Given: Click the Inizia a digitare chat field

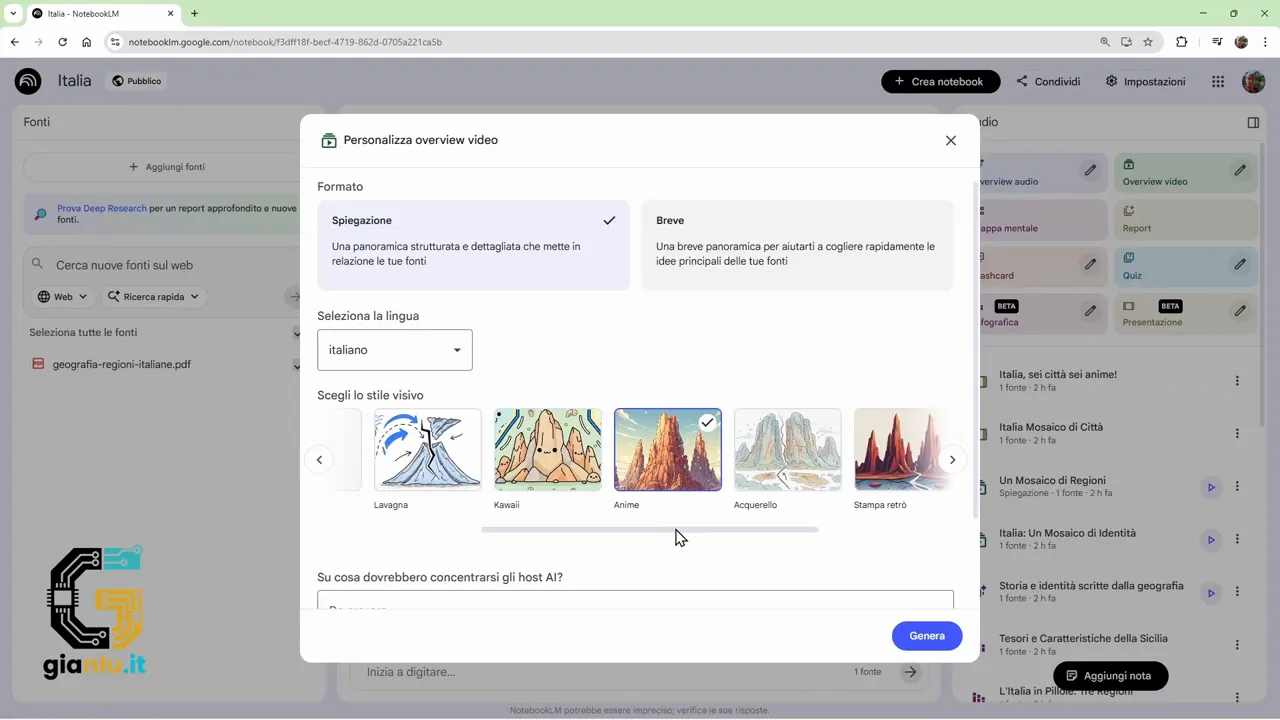Looking at the screenshot, I should click(x=600, y=672).
